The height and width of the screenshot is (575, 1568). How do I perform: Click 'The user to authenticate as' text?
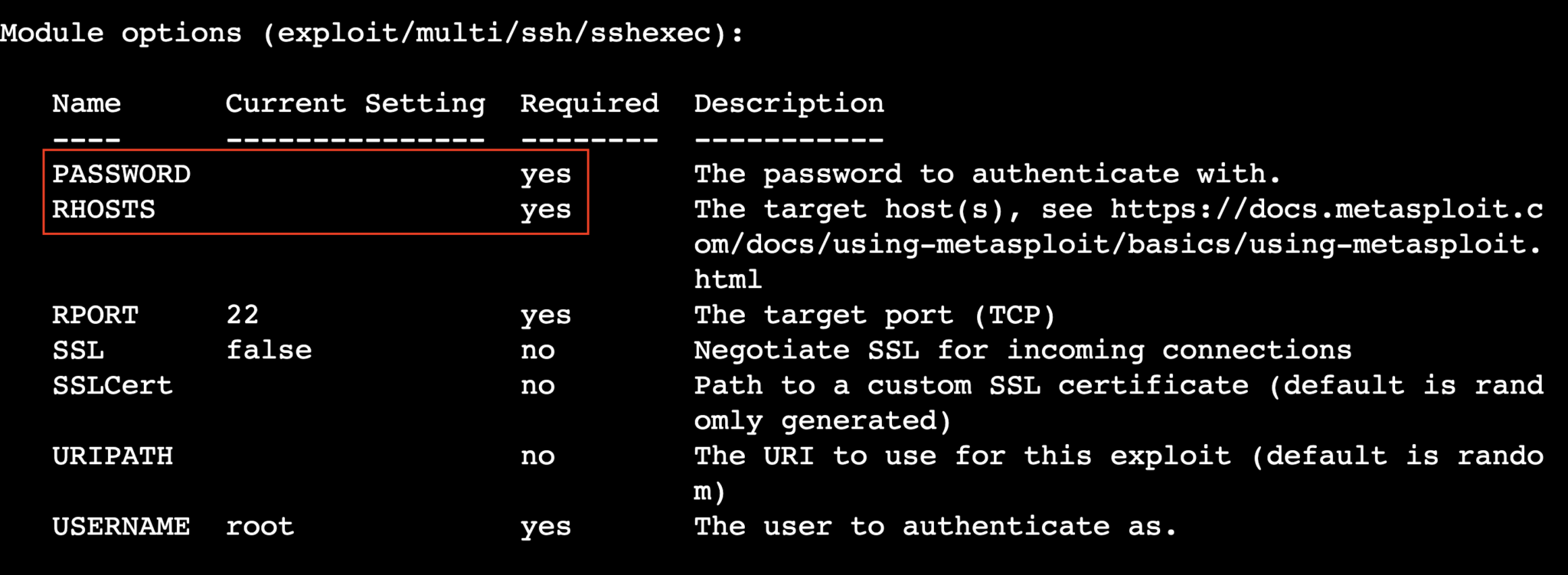[935, 527]
